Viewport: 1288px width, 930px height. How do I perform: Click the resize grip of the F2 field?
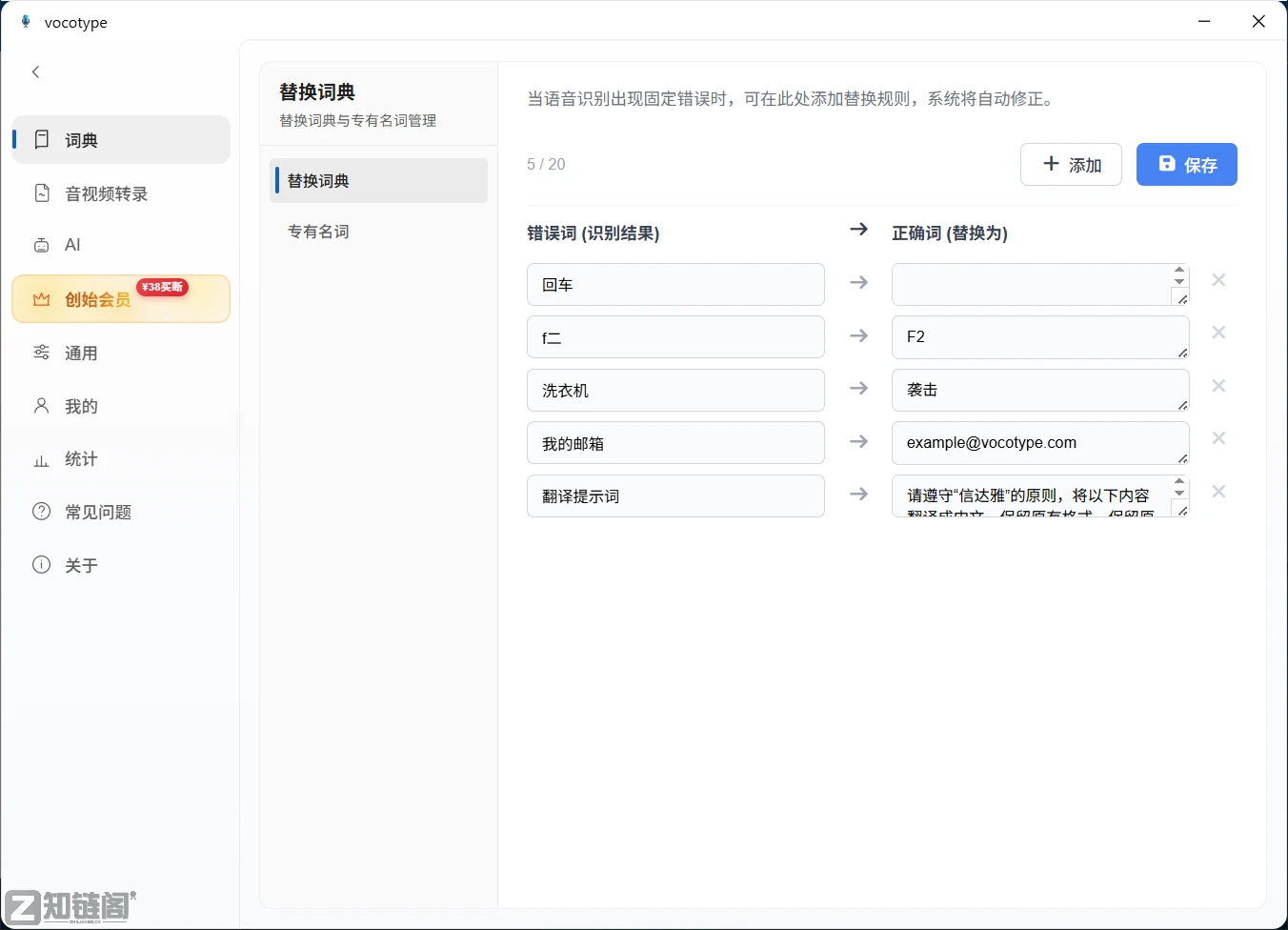coord(1182,352)
